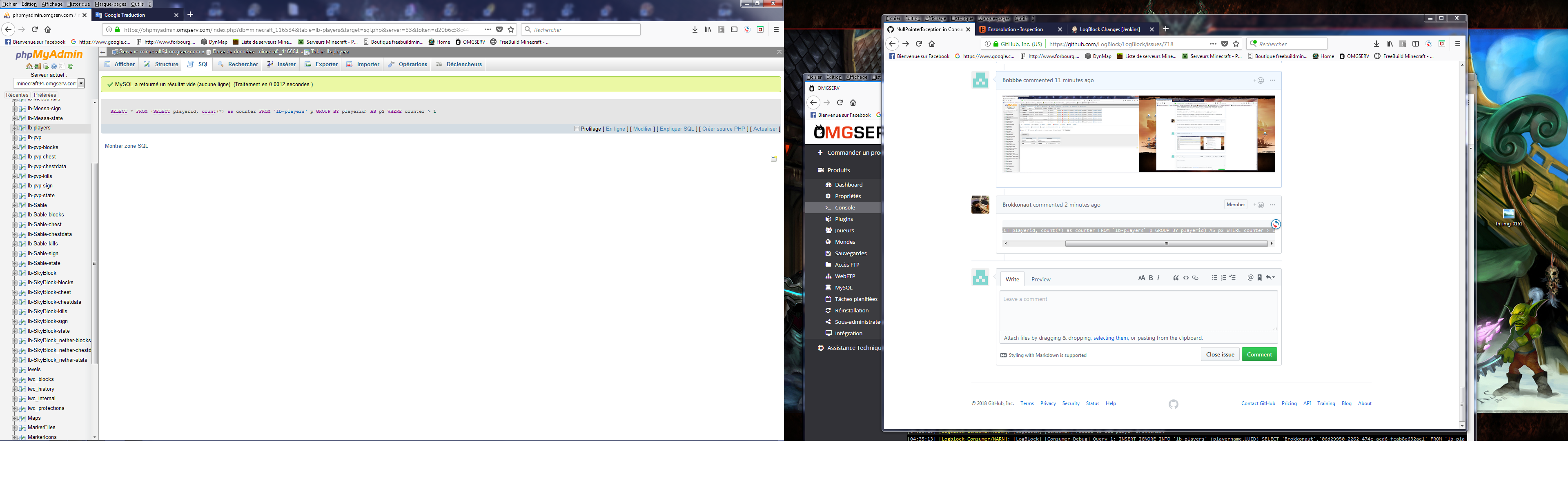
Task: Apply bold formatting in the comment toolbar
Action: pyautogui.click(x=1150, y=278)
